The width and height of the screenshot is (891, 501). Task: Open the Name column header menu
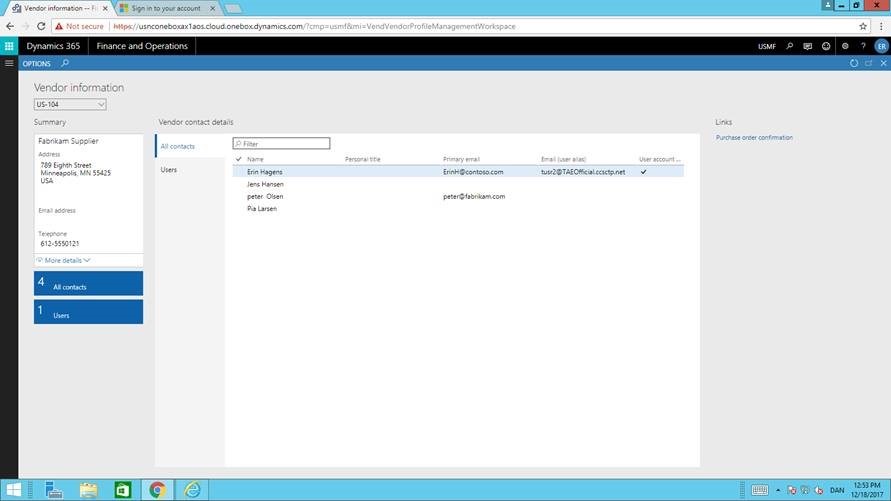[255, 159]
